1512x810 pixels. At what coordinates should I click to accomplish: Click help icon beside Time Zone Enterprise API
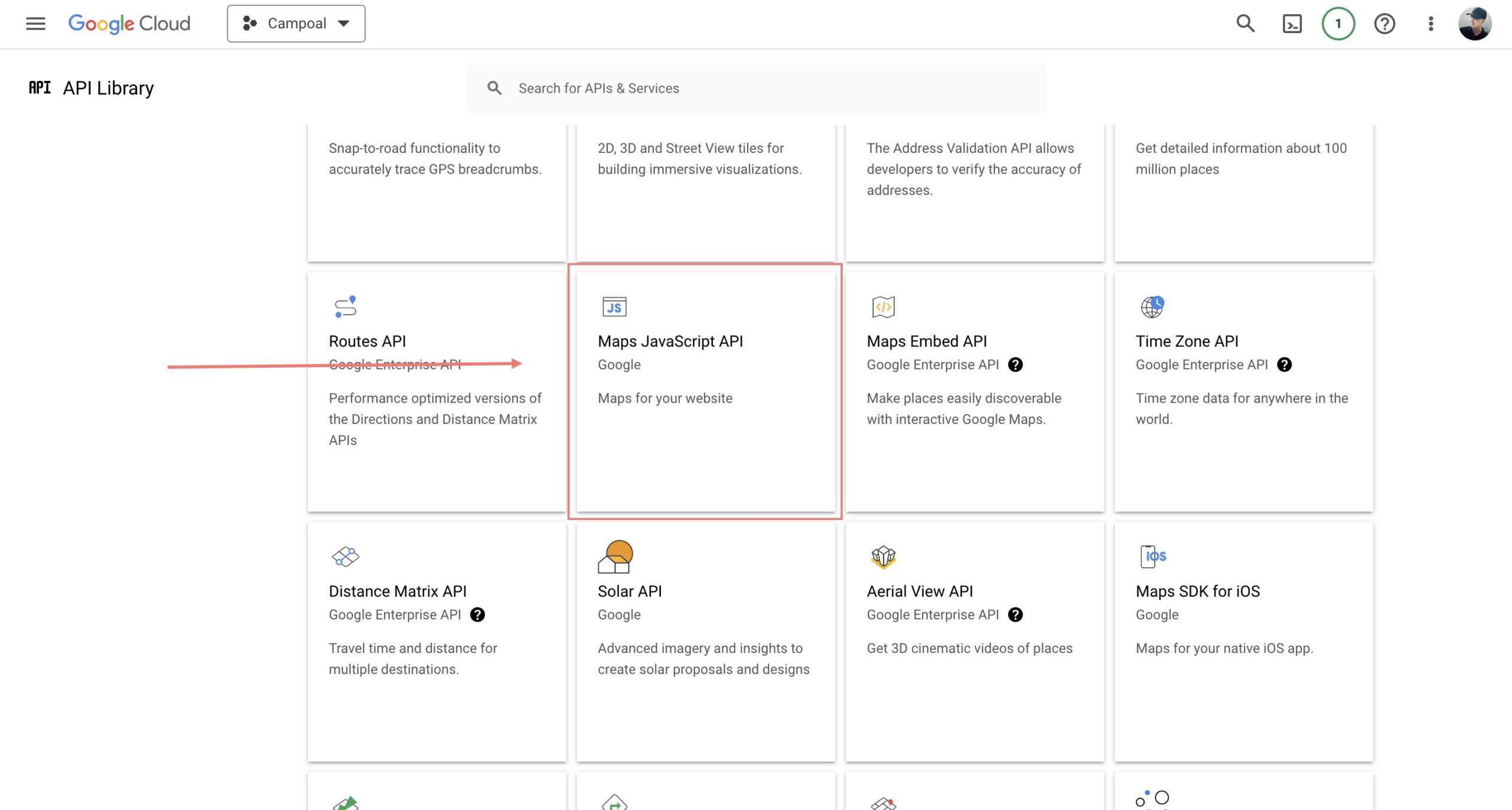(x=1284, y=365)
